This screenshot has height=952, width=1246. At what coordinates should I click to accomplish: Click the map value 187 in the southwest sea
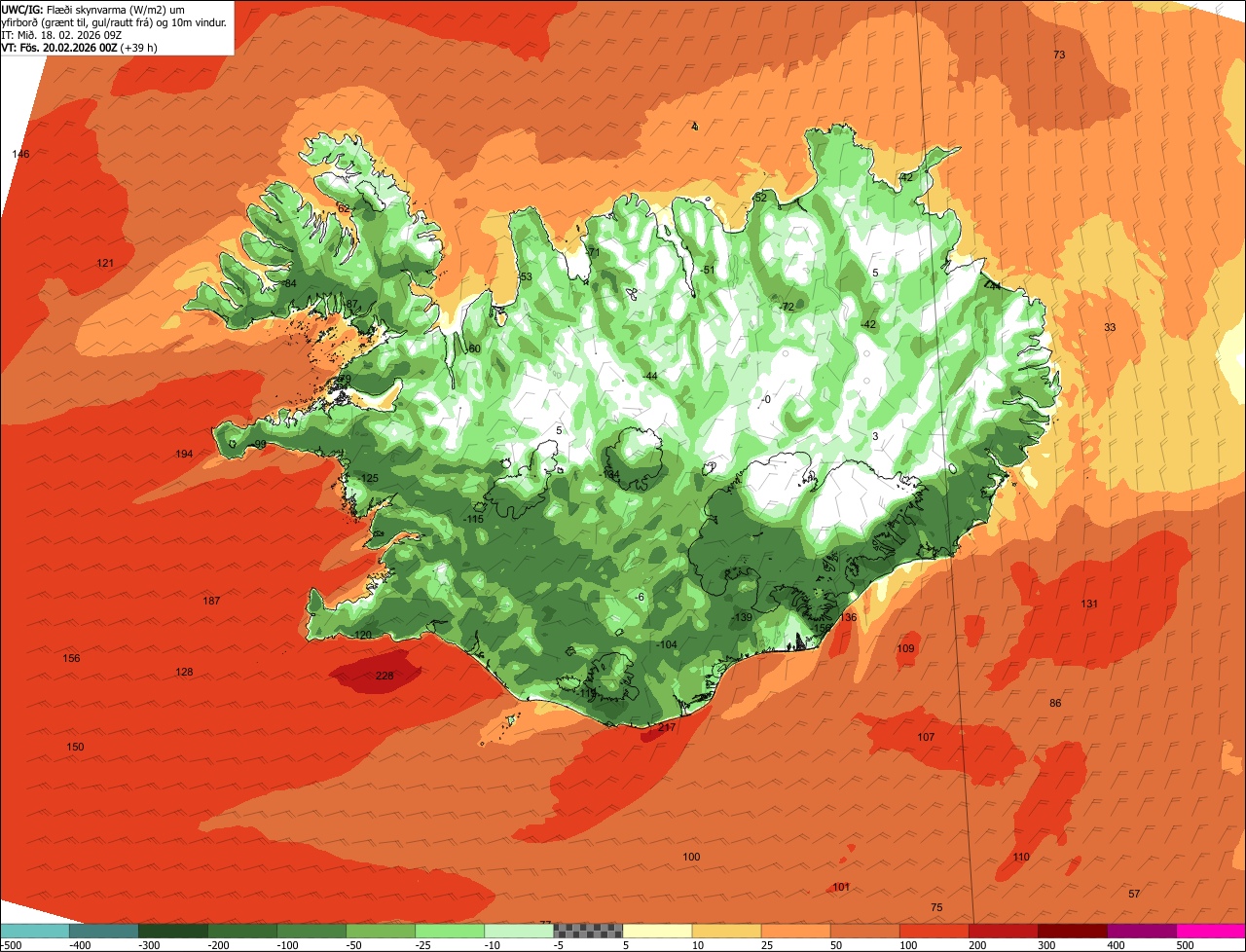pos(211,601)
